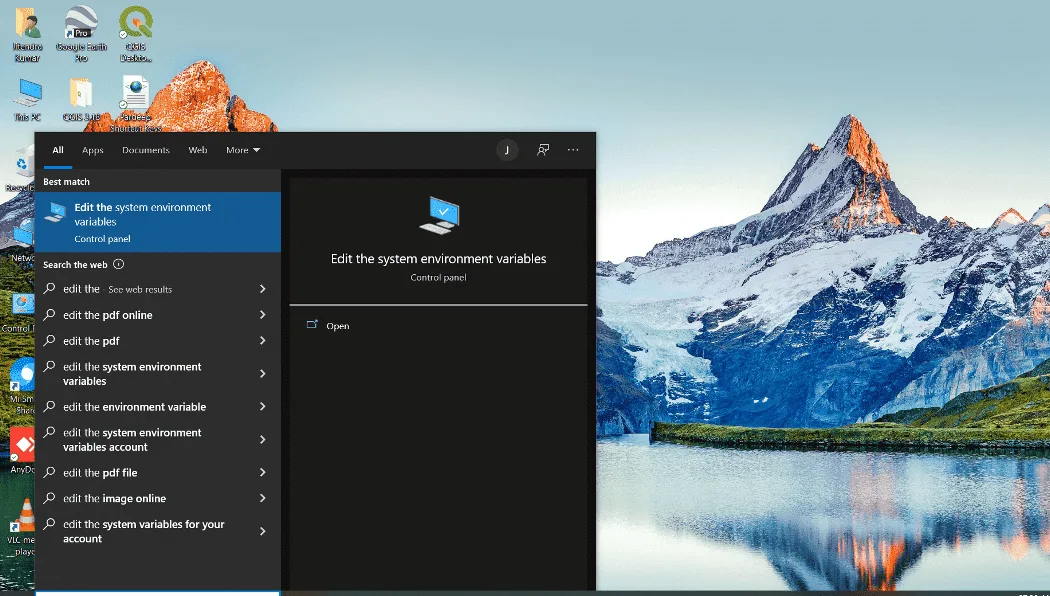
Task: Expand the More filter dropdown
Action: coord(242,150)
